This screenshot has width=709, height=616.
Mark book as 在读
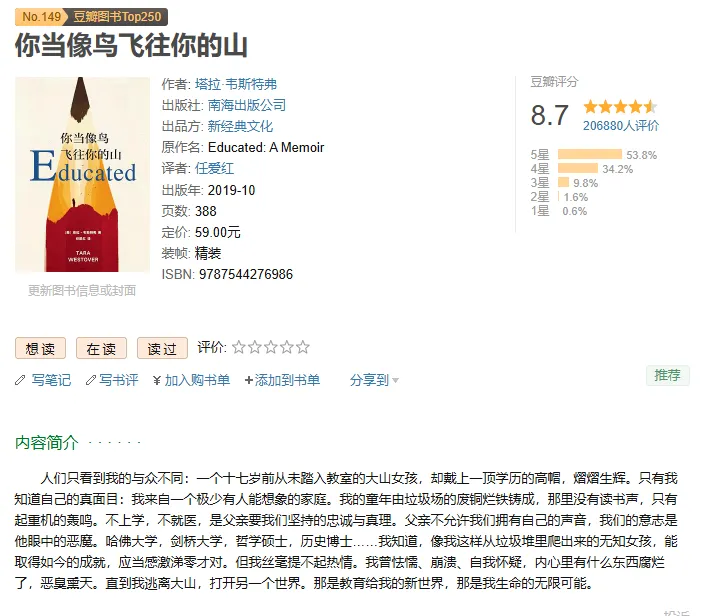(x=101, y=348)
